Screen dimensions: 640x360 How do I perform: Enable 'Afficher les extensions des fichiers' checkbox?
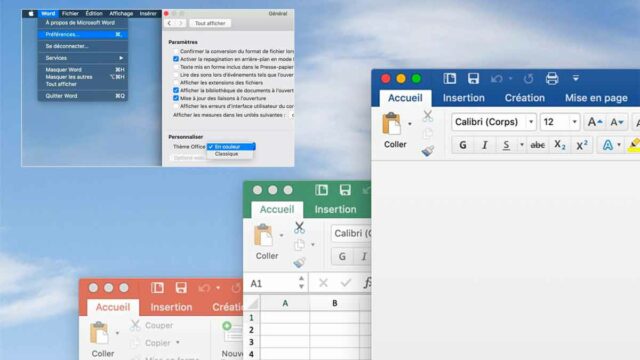[x=176, y=82]
